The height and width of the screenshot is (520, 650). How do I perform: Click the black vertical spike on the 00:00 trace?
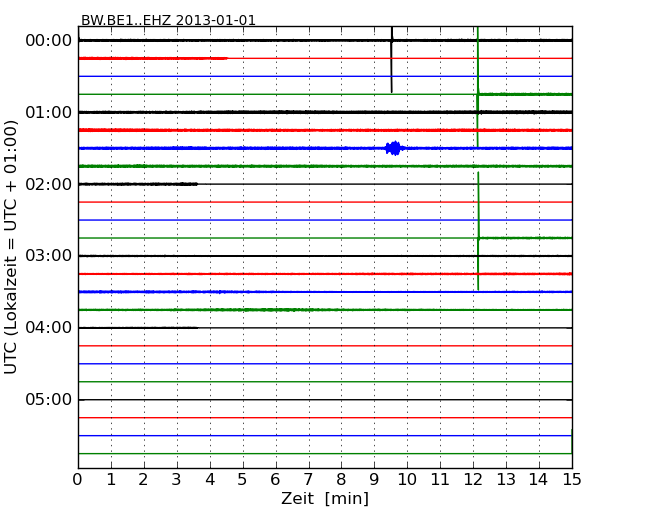[392, 60]
